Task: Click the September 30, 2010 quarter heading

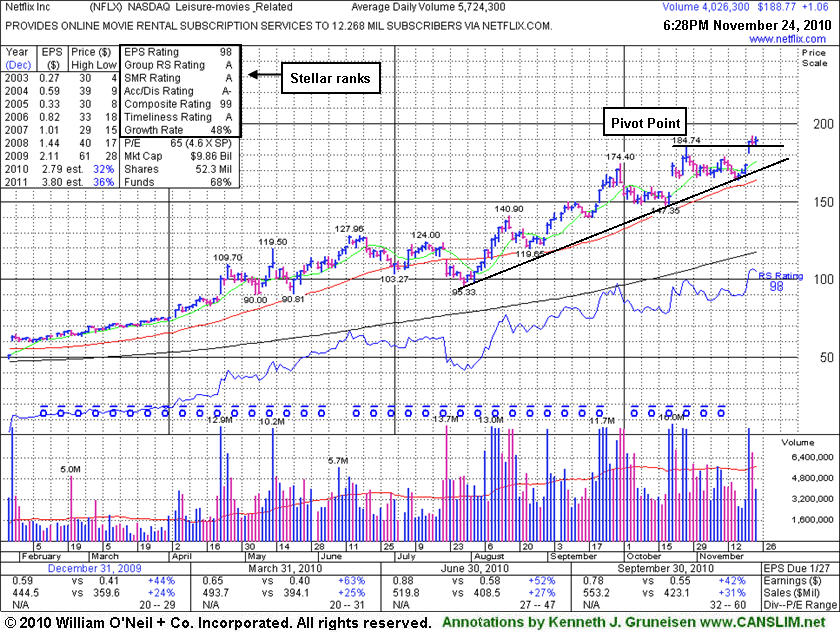Action: [x=665, y=569]
